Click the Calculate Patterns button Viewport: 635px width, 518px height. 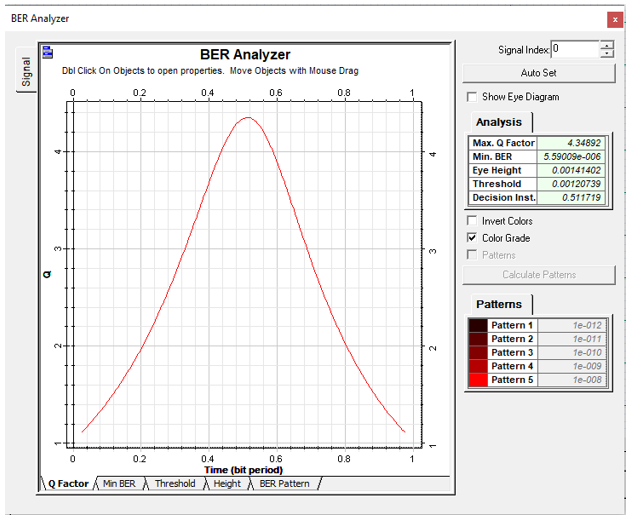point(539,275)
